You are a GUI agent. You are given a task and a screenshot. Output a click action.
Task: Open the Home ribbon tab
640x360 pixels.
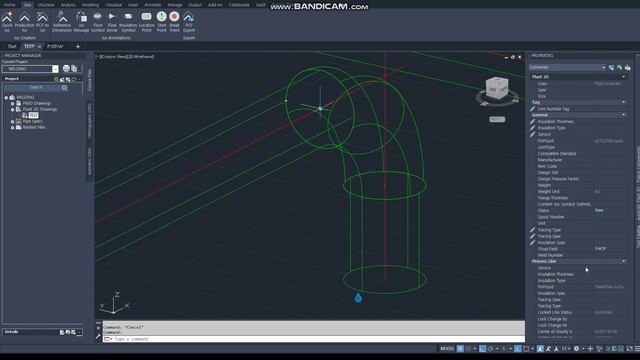click(x=9, y=5)
